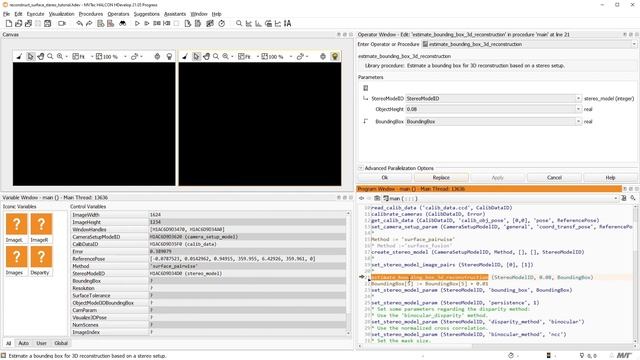Viewport: 640px width, 360px height.
Task: Click the BoundingBox parameter input field
Action: pos(491,122)
